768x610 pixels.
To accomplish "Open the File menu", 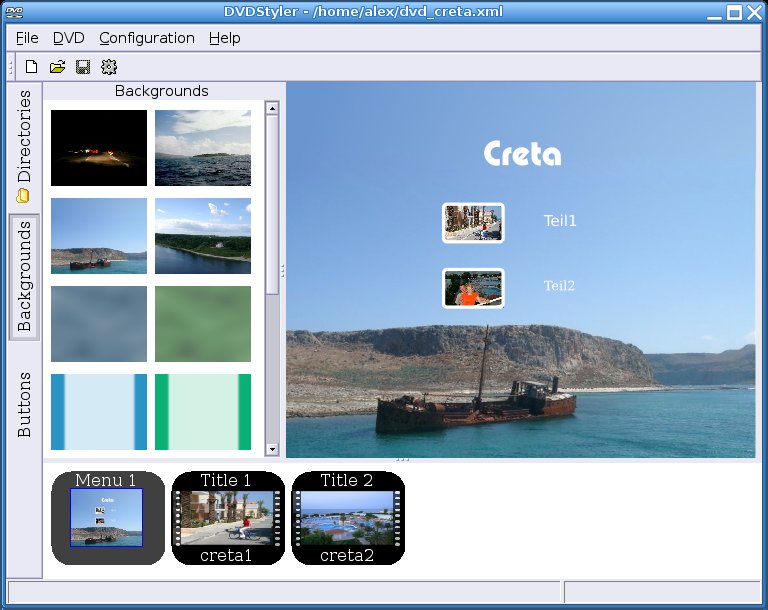I will (27, 38).
